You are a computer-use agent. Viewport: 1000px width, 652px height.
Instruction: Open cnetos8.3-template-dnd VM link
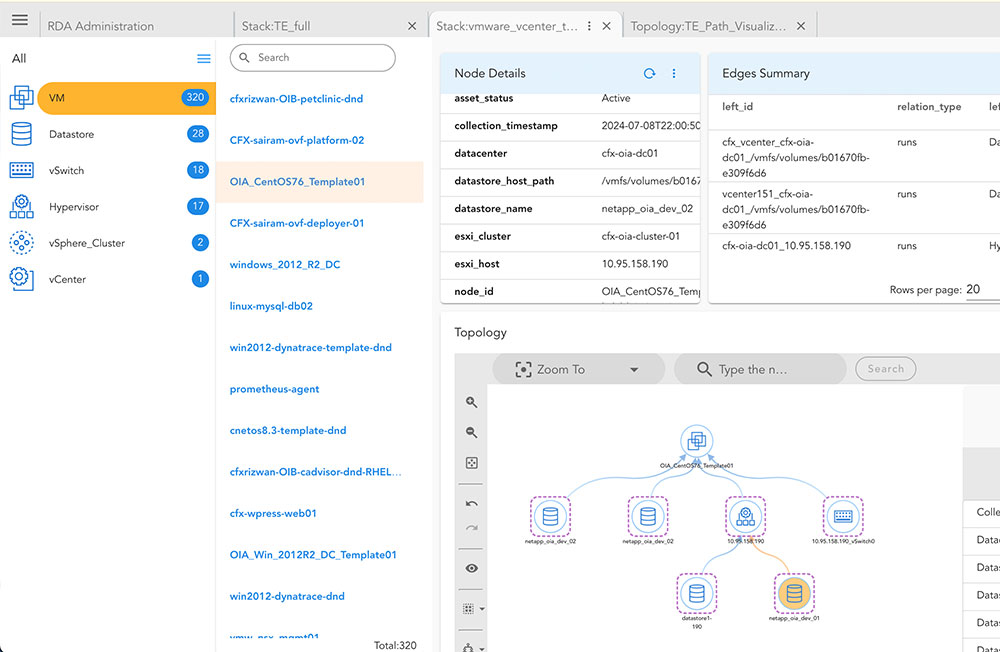(x=288, y=431)
